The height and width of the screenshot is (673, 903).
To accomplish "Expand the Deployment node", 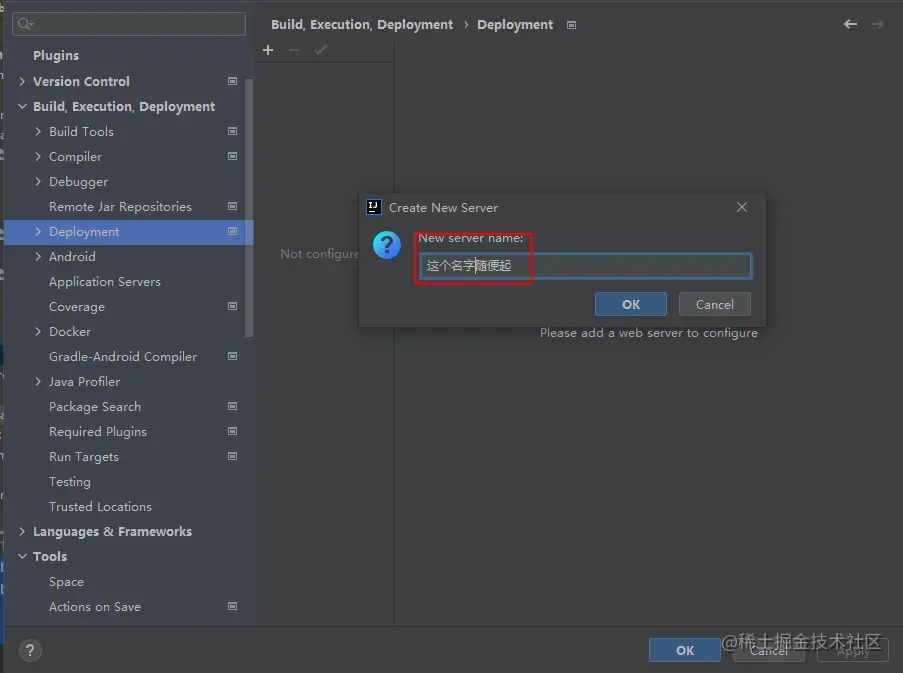I will (38, 231).
